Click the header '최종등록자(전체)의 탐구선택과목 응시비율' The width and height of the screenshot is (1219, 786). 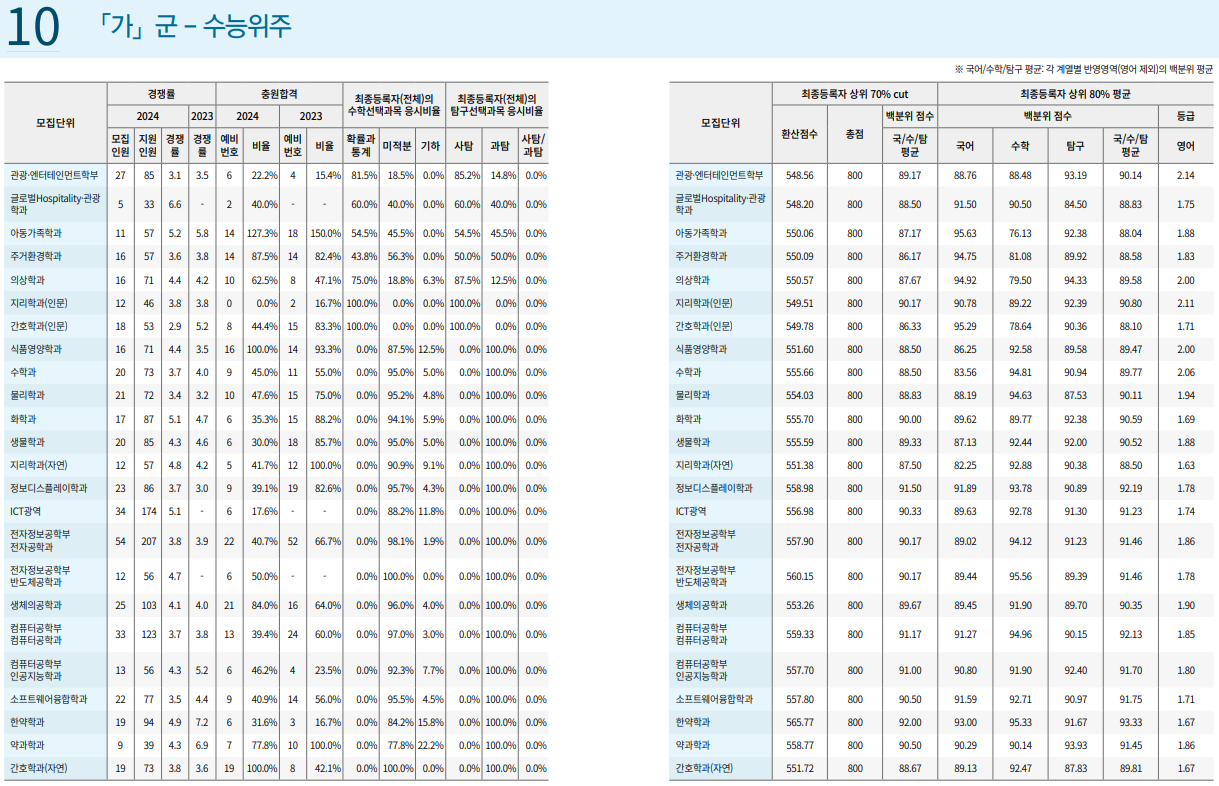coord(498,105)
